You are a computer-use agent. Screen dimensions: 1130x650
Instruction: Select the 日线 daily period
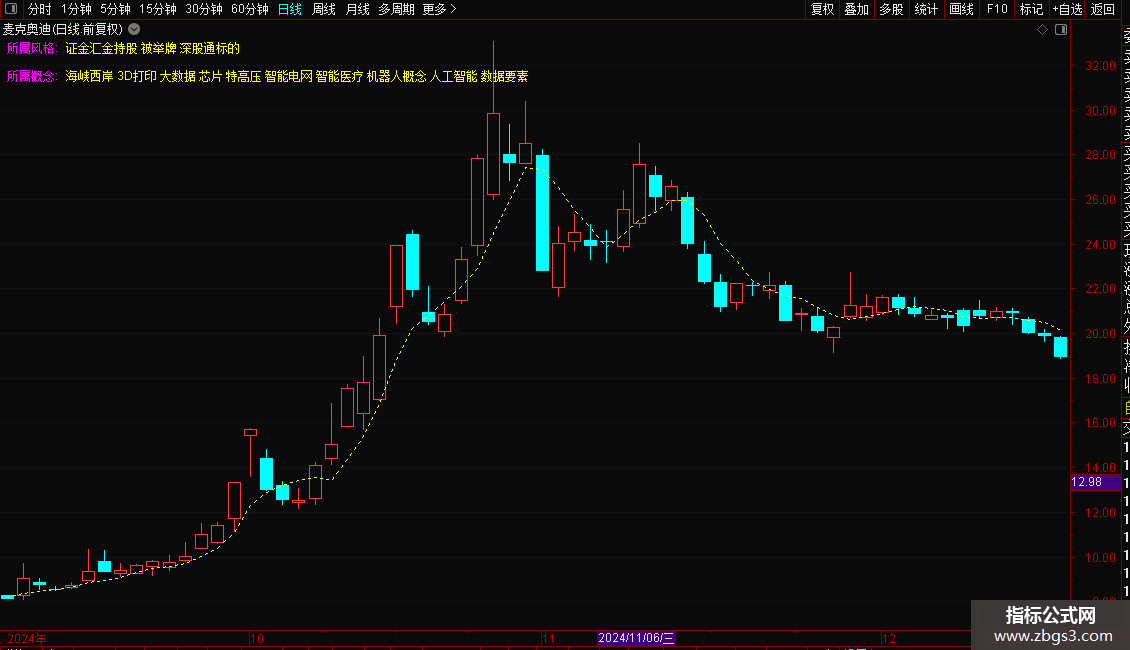pos(290,9)
